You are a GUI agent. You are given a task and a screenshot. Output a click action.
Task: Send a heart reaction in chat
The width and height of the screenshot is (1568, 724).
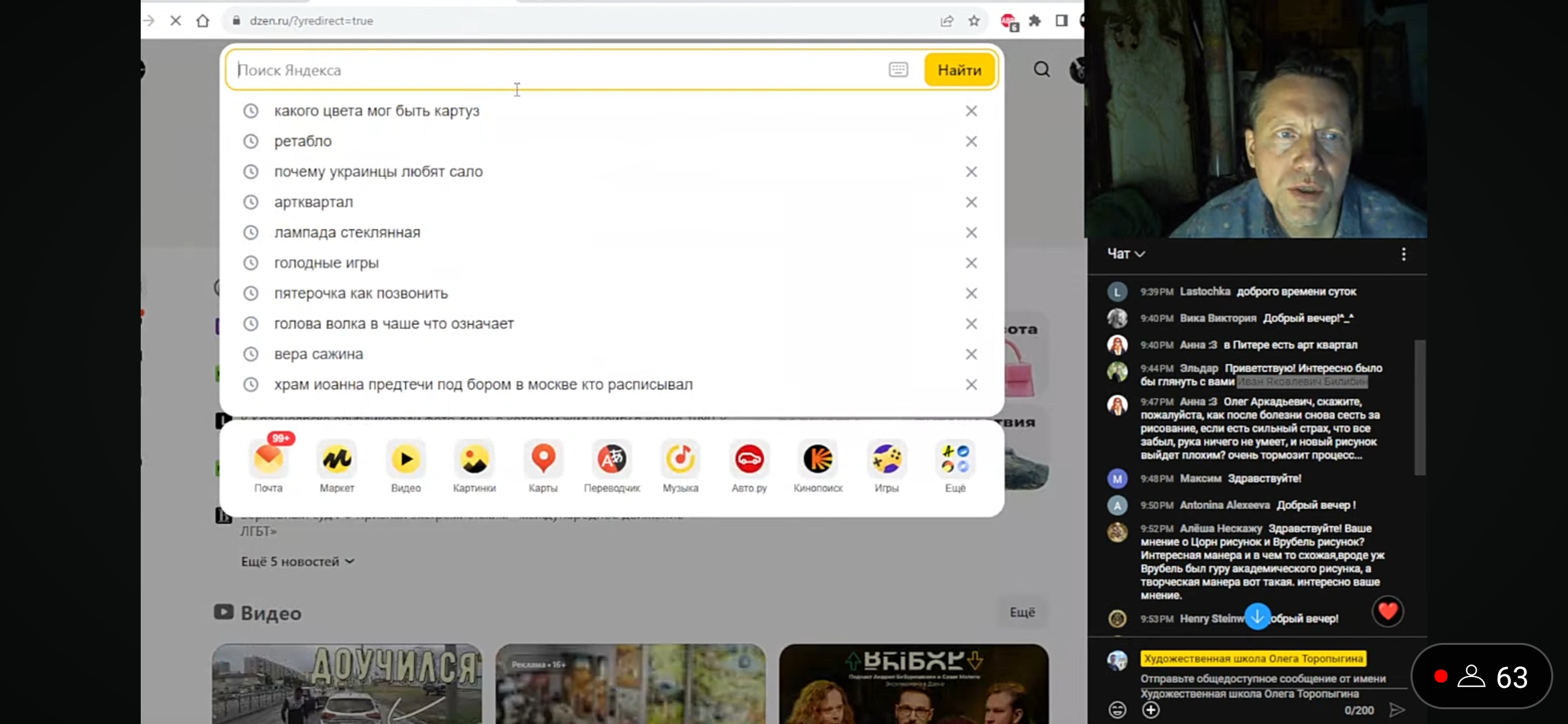(x=1388, y=611)
